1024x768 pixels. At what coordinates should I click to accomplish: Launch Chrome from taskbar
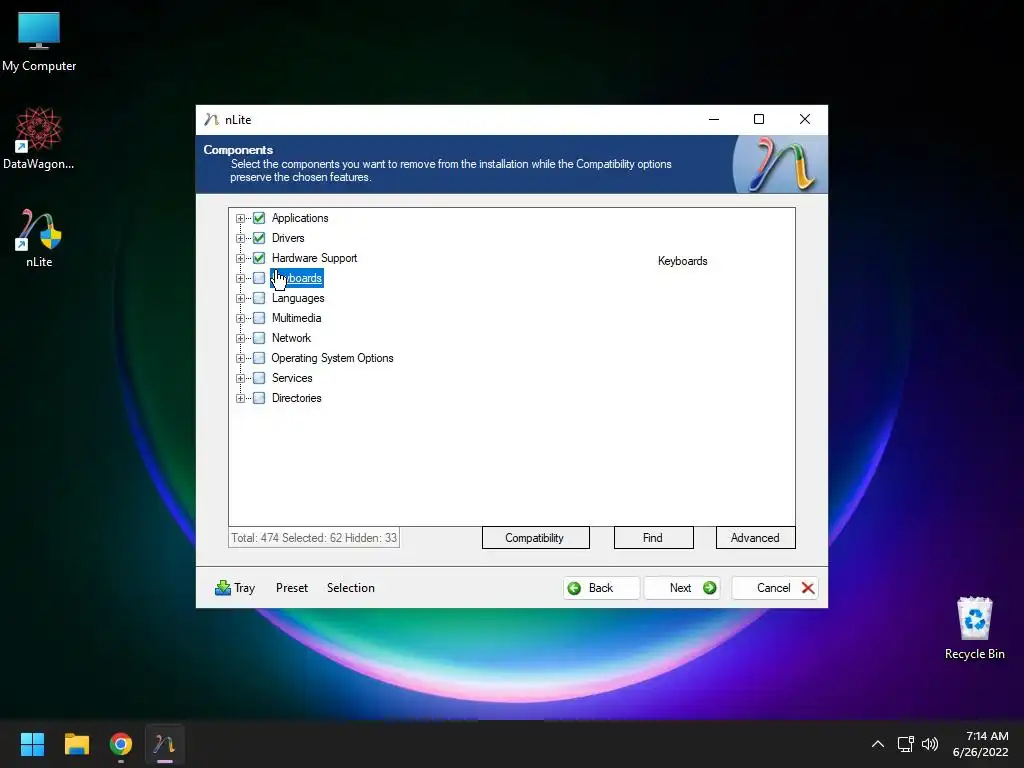(x=121, y=744)
